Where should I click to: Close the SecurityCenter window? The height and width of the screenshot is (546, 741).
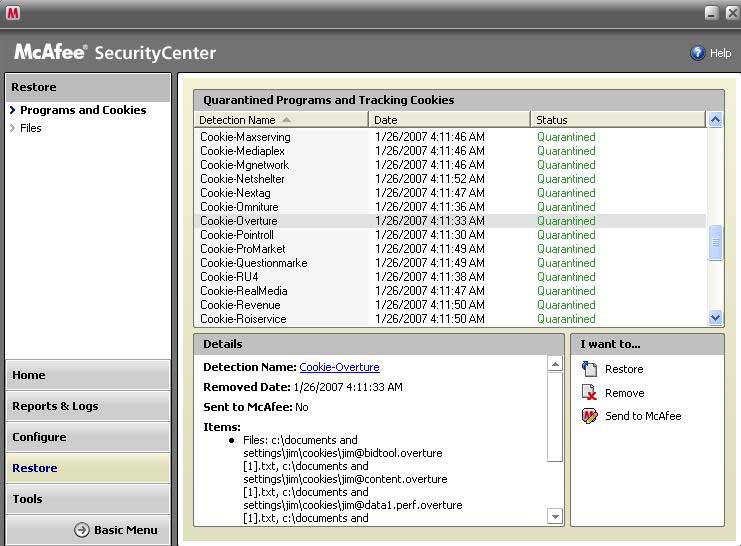pyautogui.click(x=732, y=13)
